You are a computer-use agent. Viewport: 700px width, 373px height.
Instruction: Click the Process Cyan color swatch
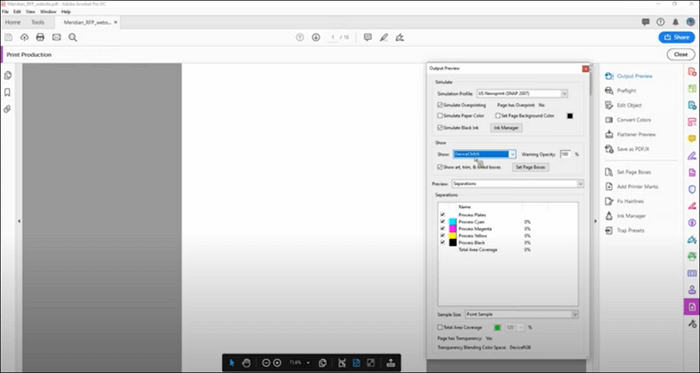(453, 222)
